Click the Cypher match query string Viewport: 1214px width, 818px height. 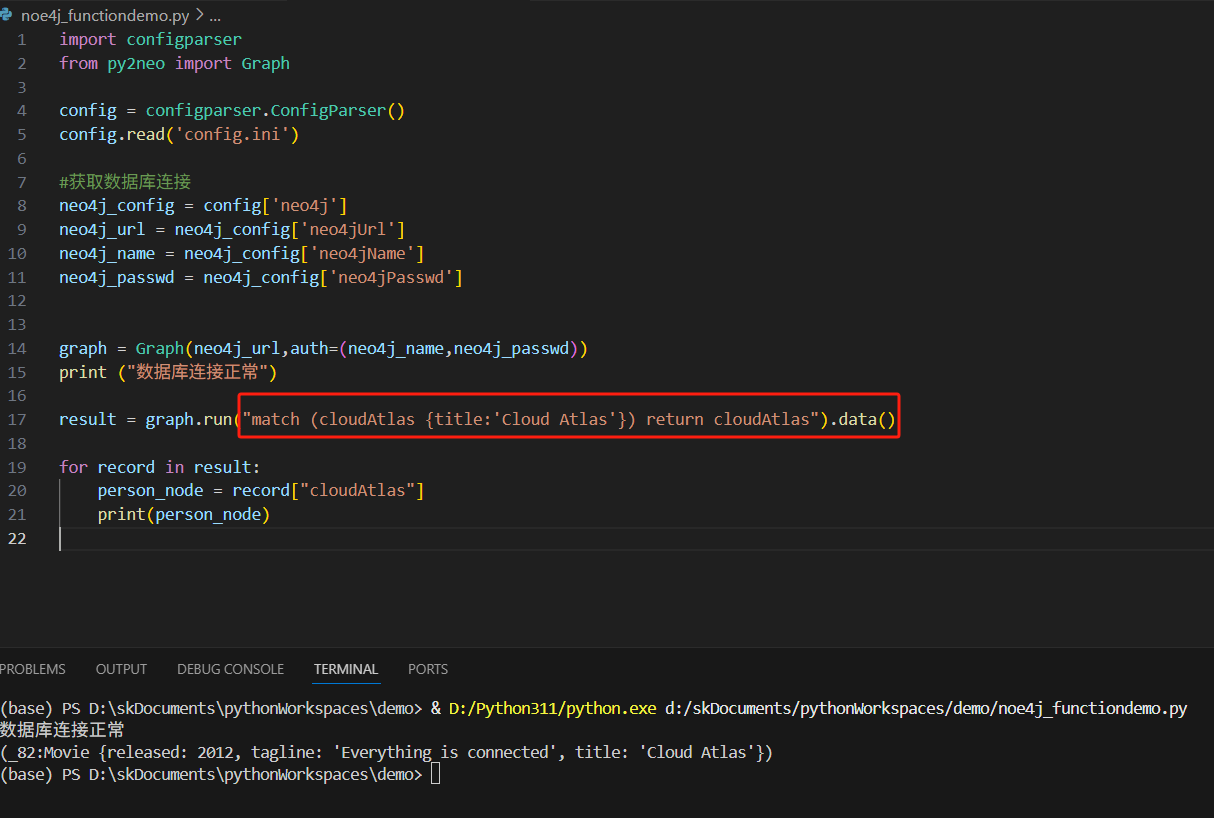click(x=531, y=419)
